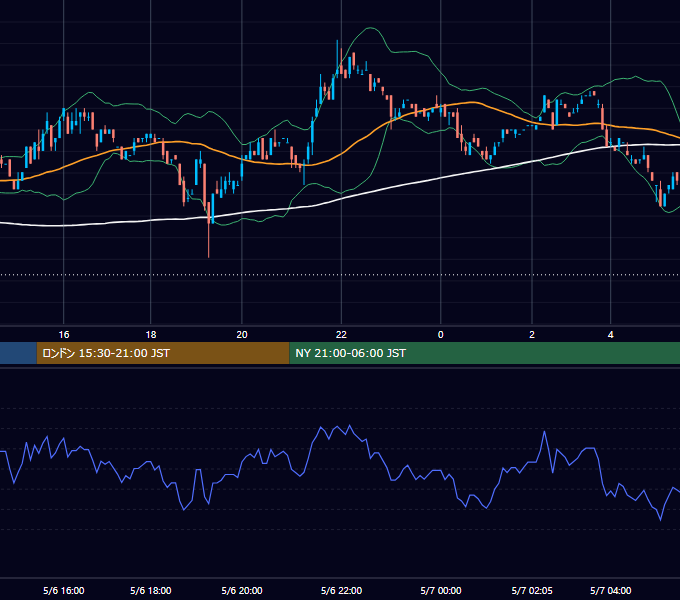Click the 5/6 22:00 date label
The image size is (680, 600).
(341, 590)
